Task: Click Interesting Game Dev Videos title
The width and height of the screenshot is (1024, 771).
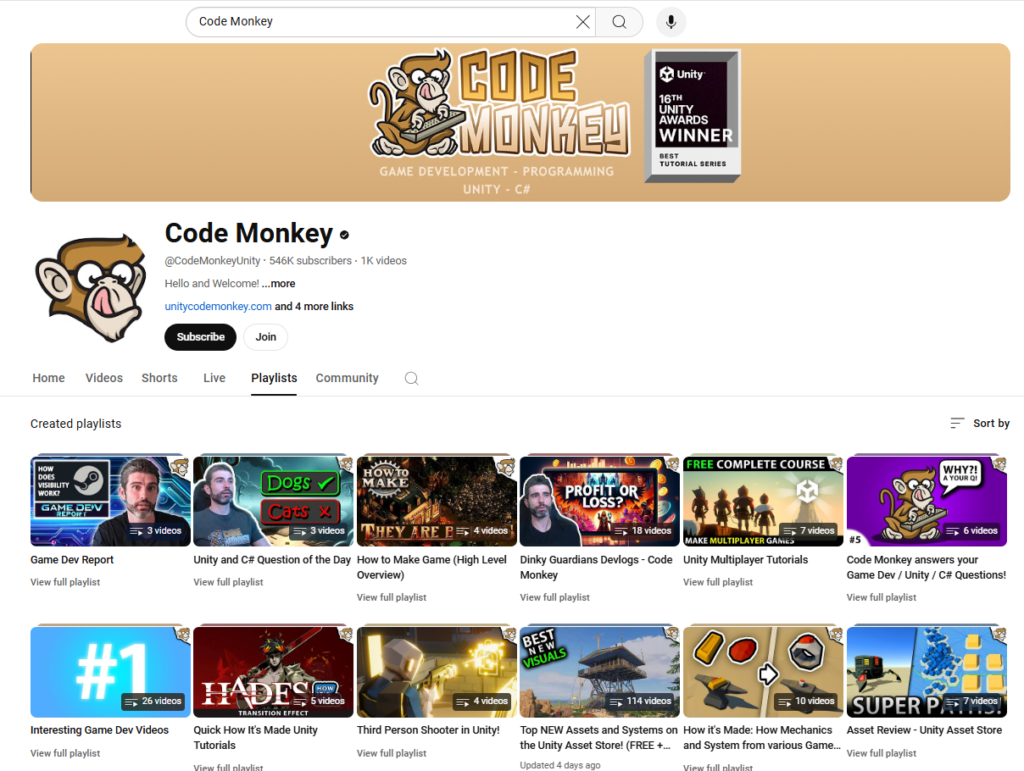Action: point(99,730)
